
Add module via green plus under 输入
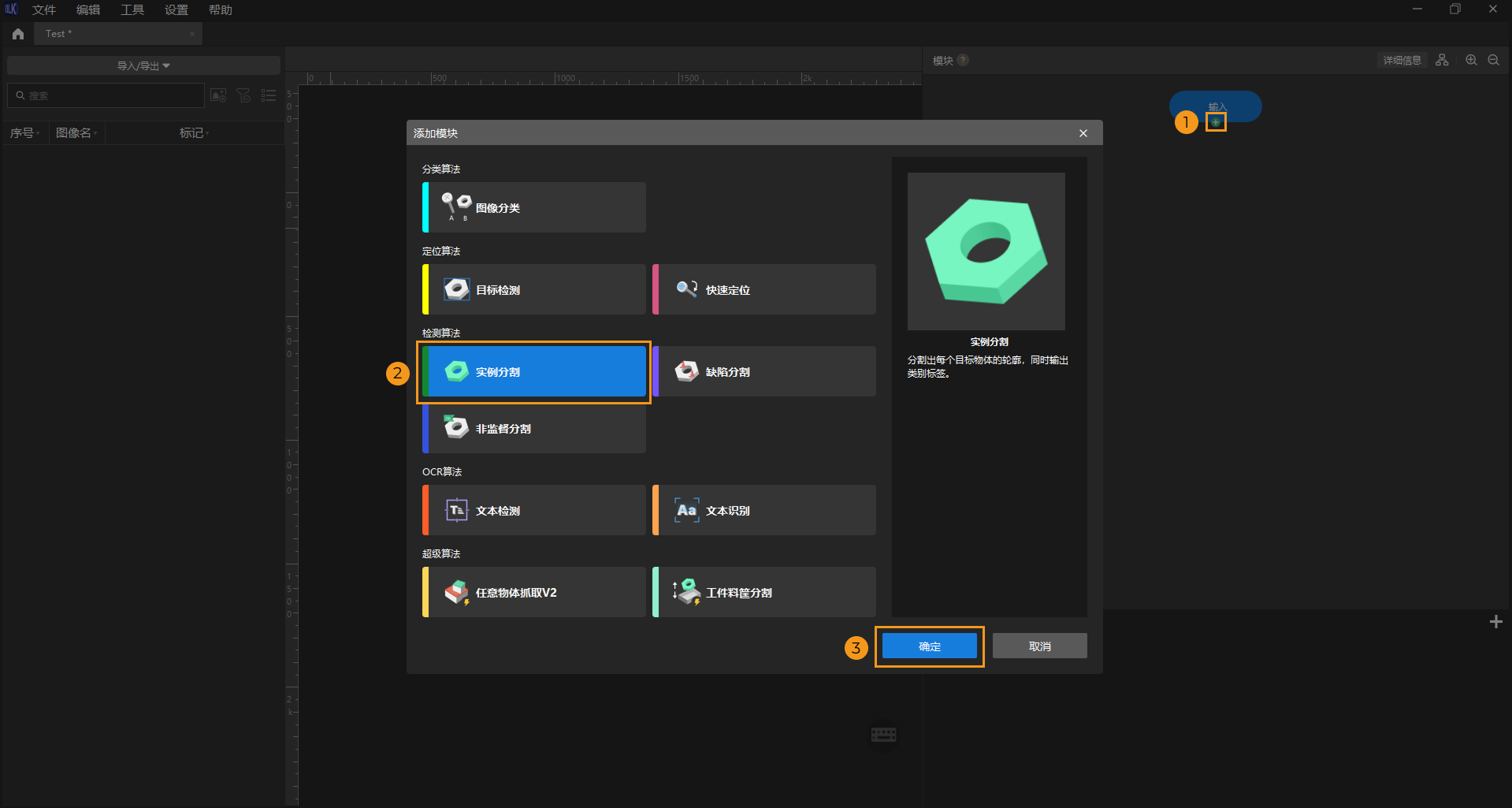pos(1216,122)
